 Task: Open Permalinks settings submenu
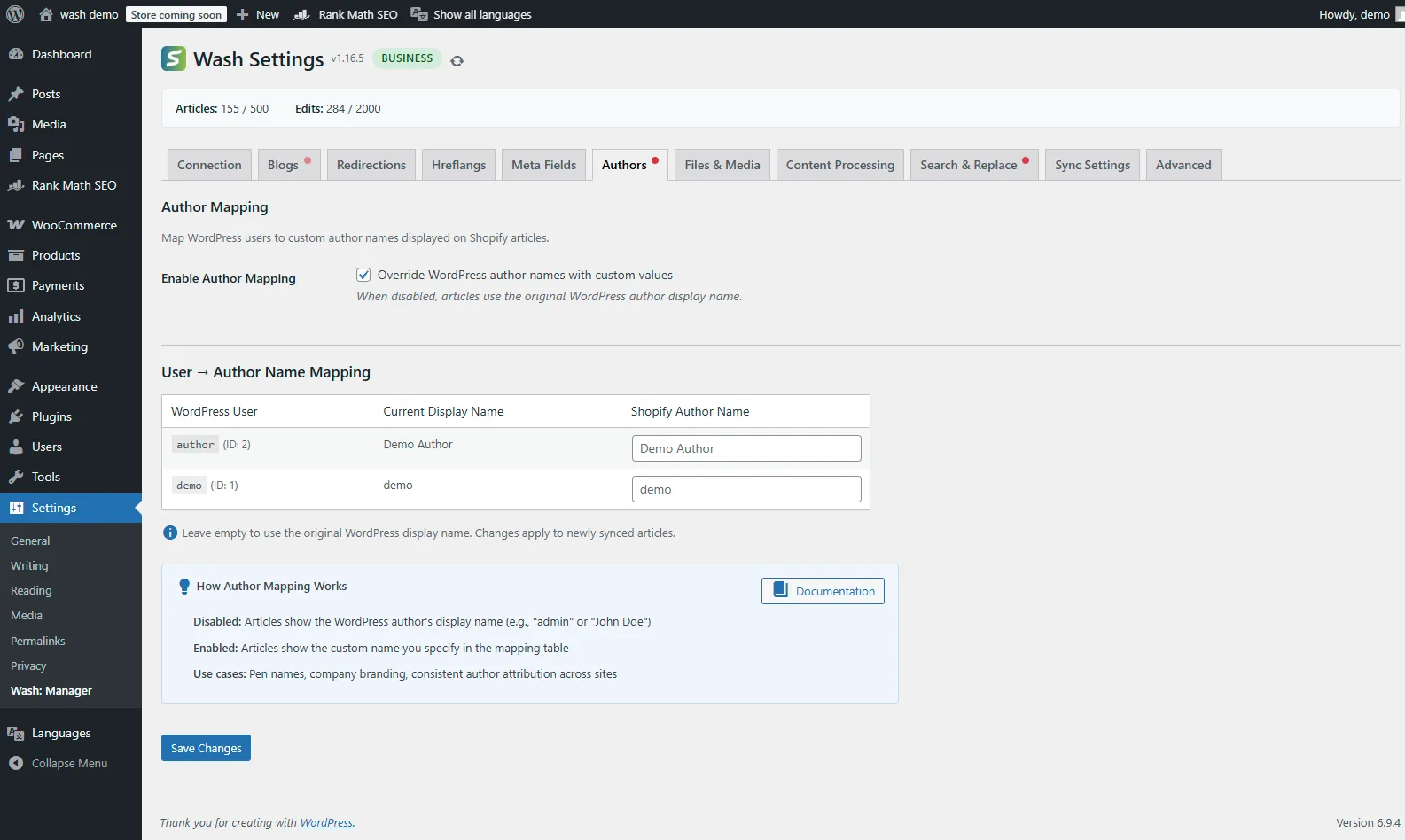pyautogui.click(x=38, y=641)
